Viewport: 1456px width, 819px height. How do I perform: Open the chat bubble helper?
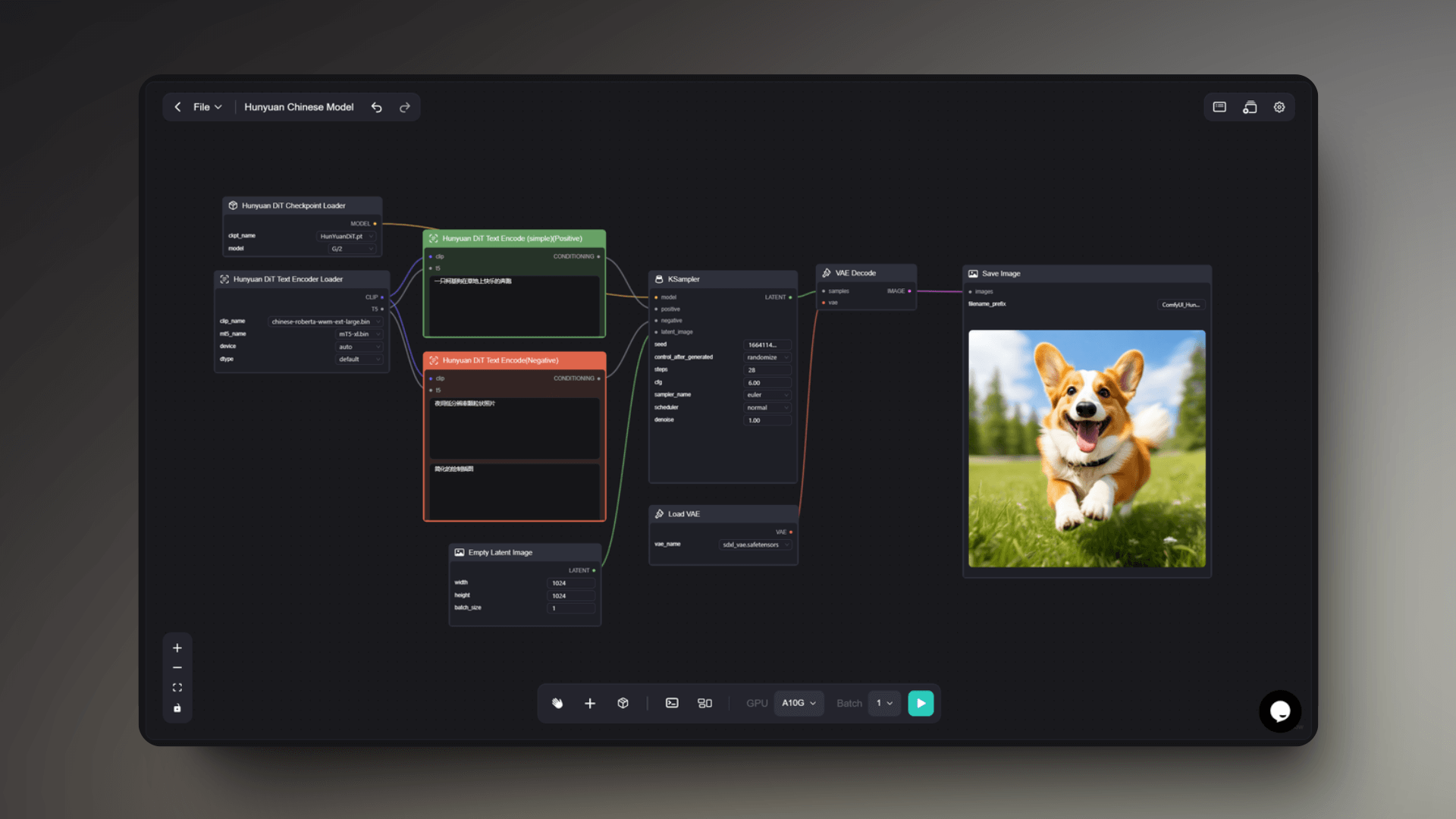[x=1280, y=711]
